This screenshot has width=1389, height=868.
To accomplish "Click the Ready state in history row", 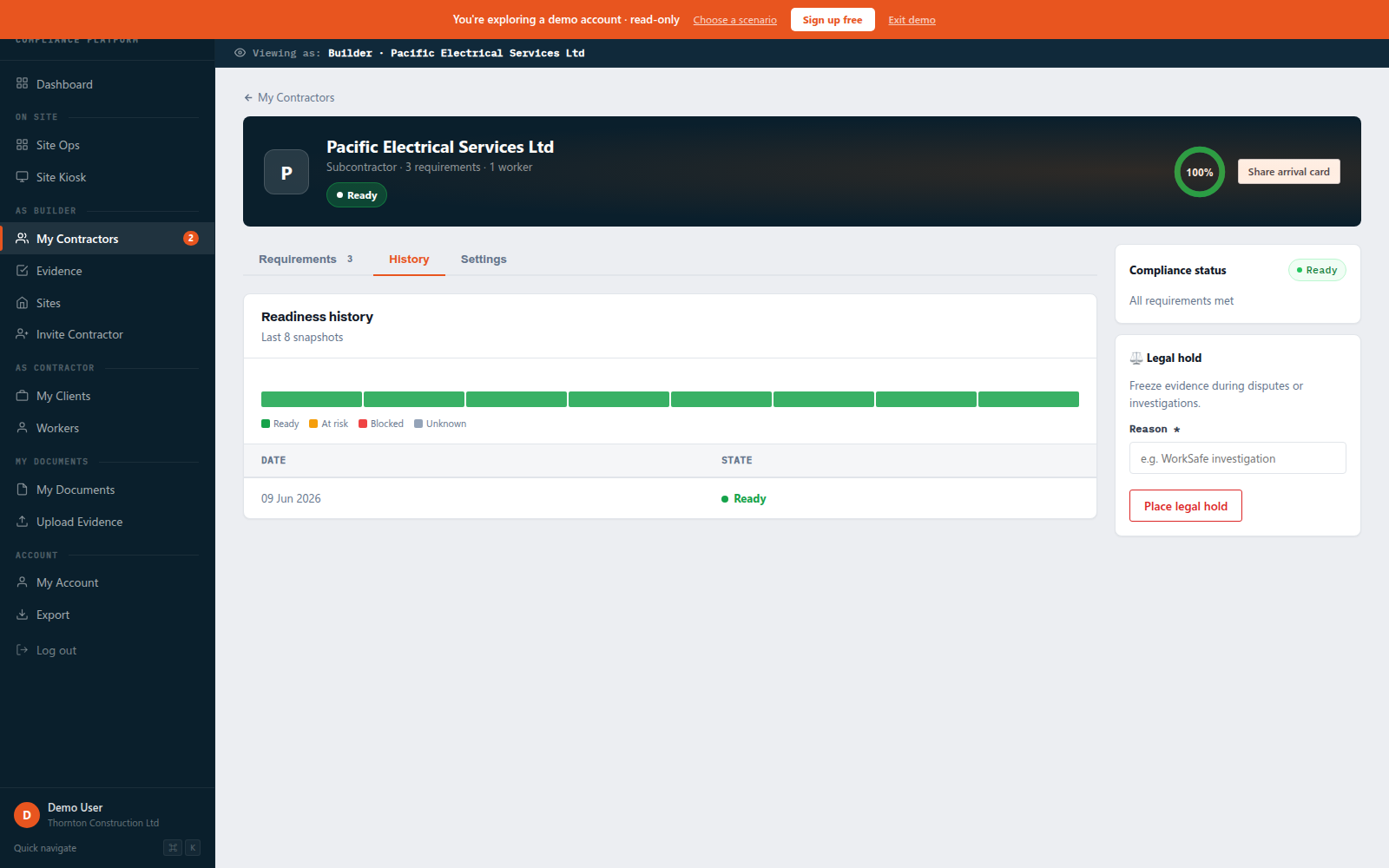I will point(744,498).
